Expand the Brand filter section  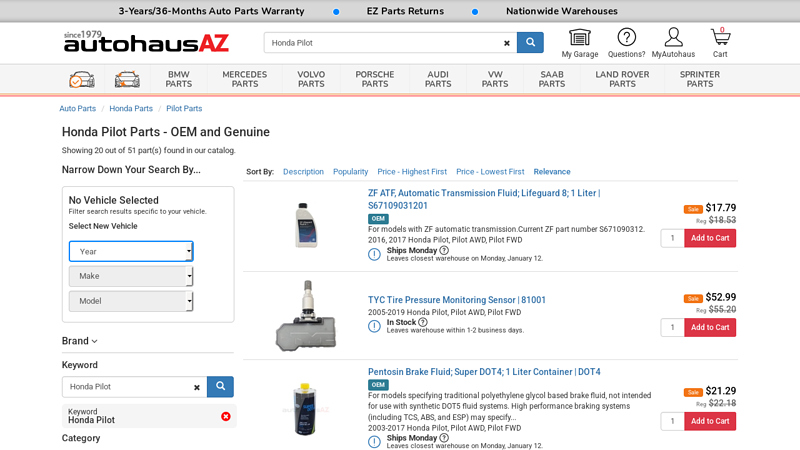pyautogui.click(x=80, y=341)
